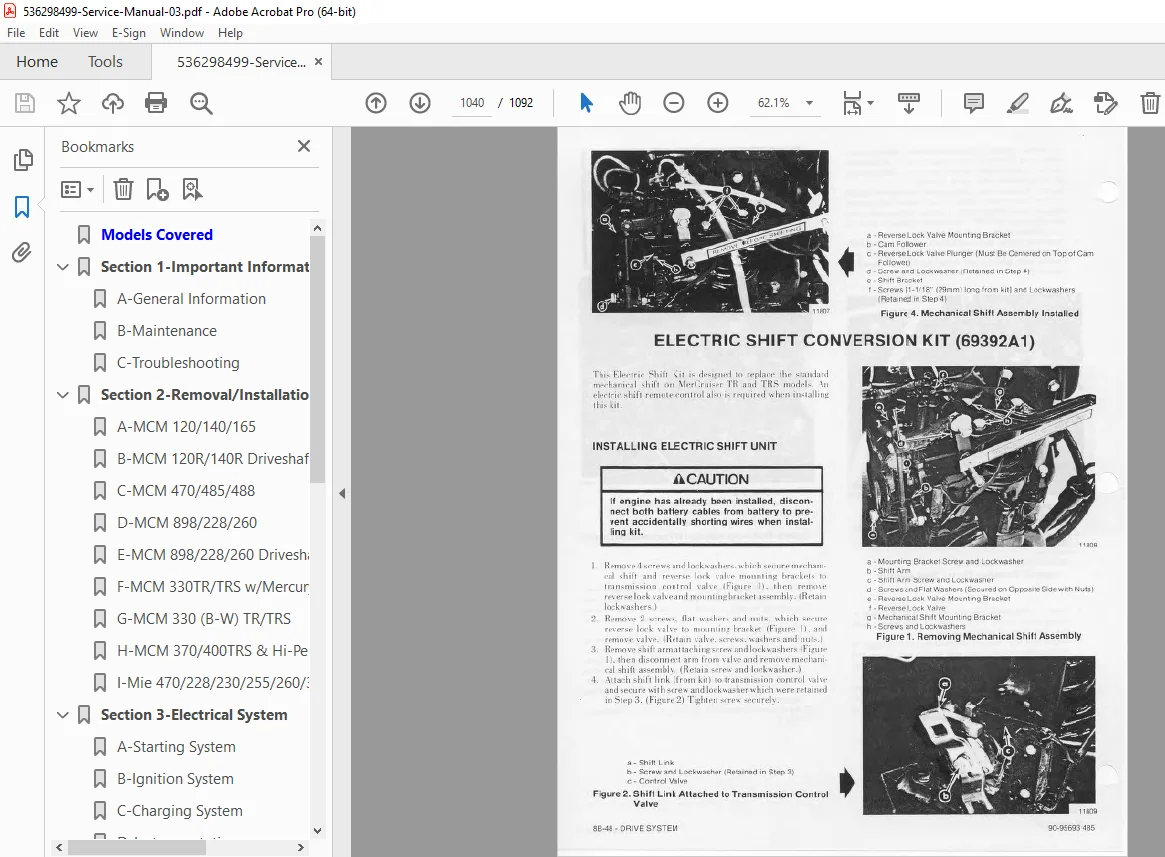
Task: Open the Models Covered bookmark
Action: tap(157, 235)
